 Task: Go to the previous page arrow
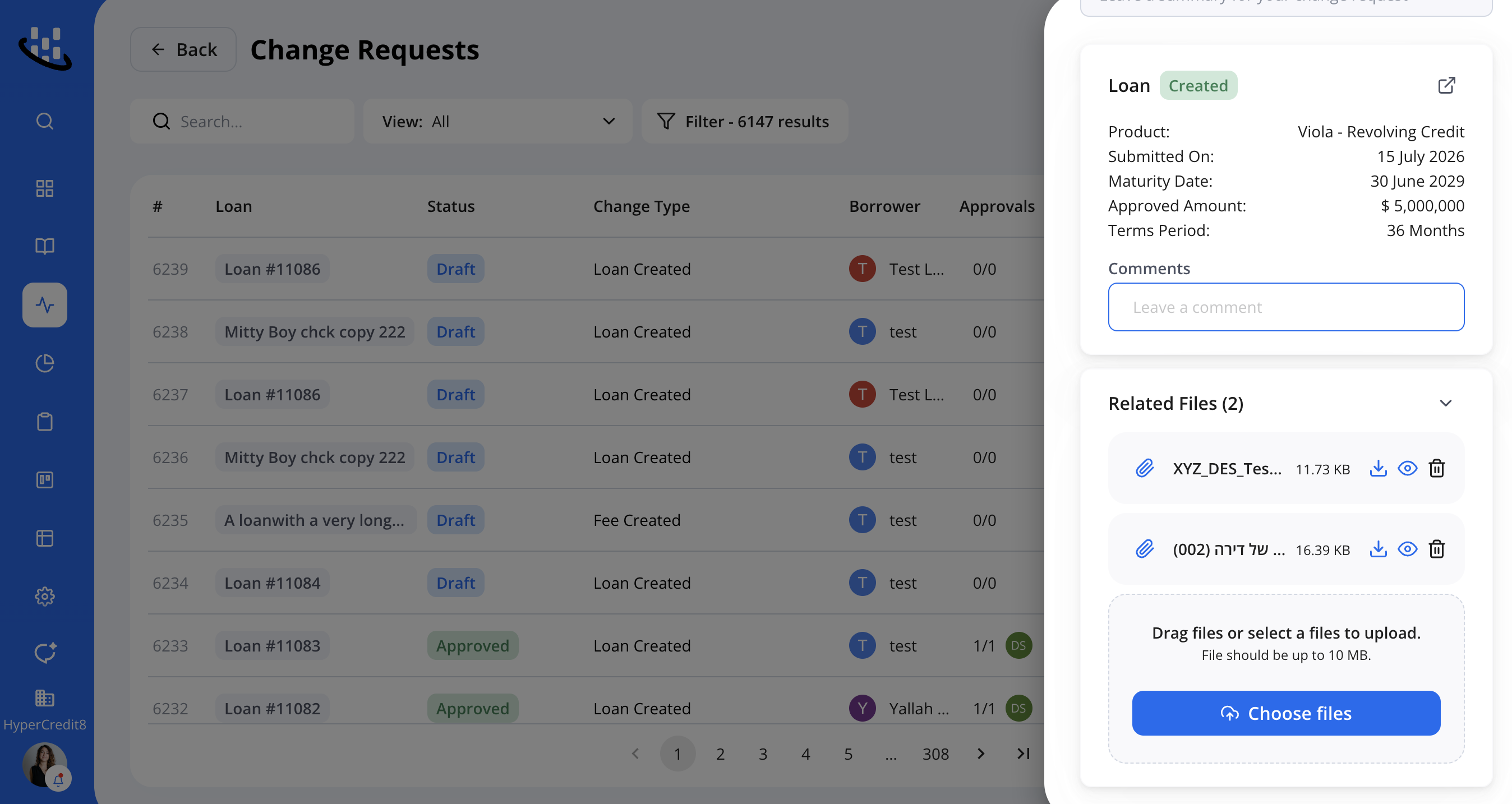click(635, 754)
